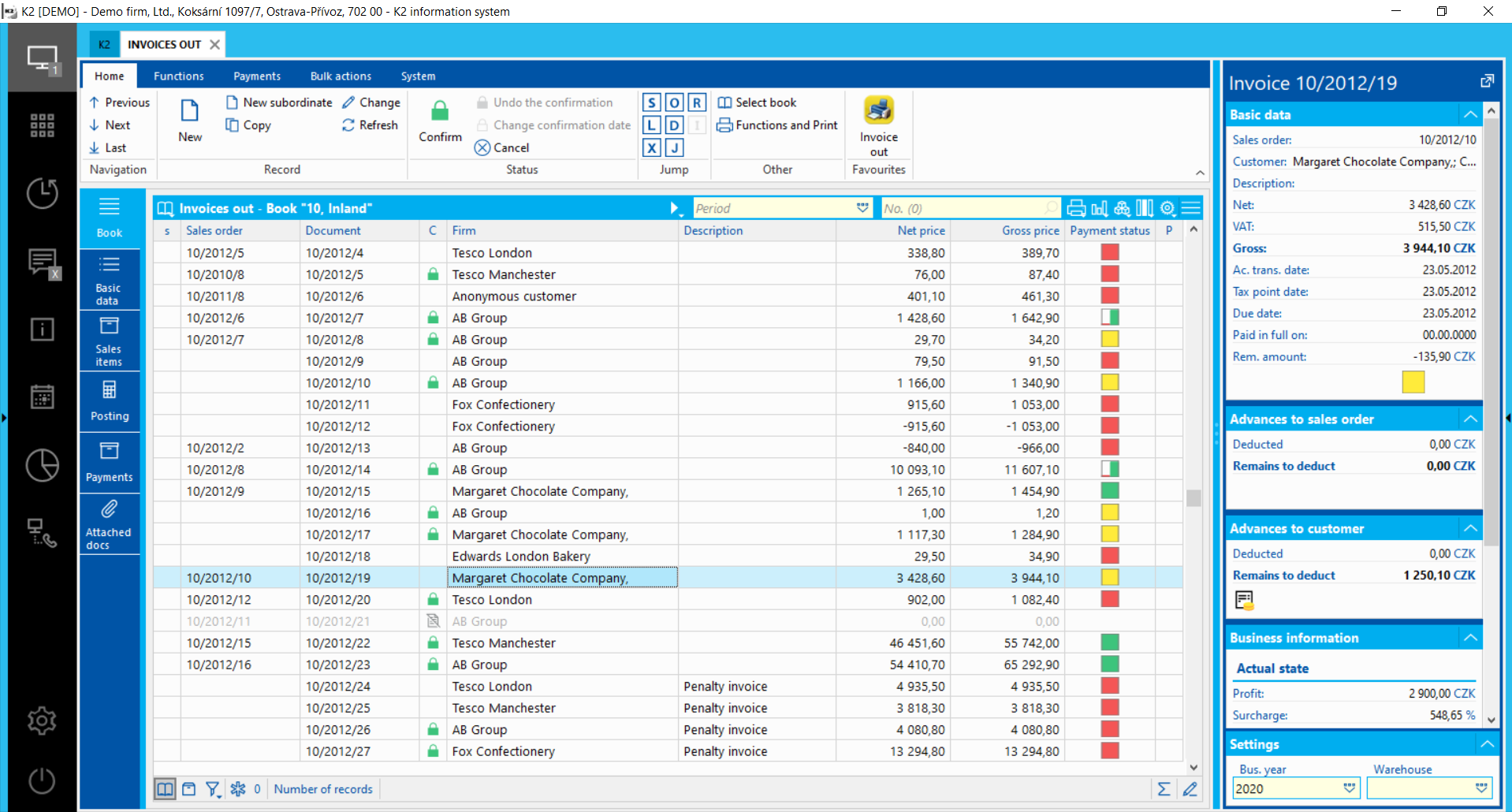
Task: Click the filter funnel icon in status bar
Action: pyautogui.click(x=213, y=789)
